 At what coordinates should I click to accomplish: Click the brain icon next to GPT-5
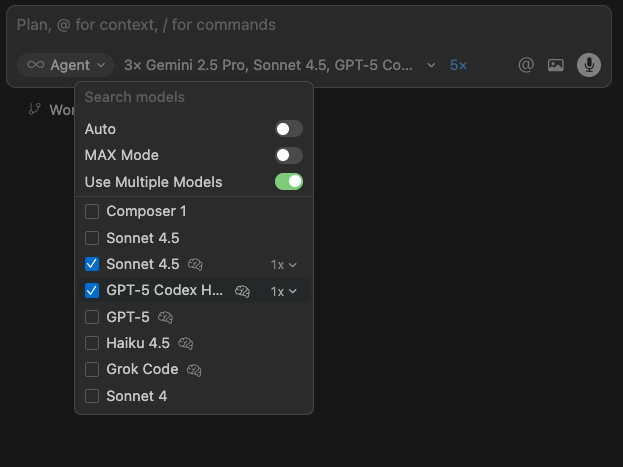pyautogui.click(x=165, y=317)
